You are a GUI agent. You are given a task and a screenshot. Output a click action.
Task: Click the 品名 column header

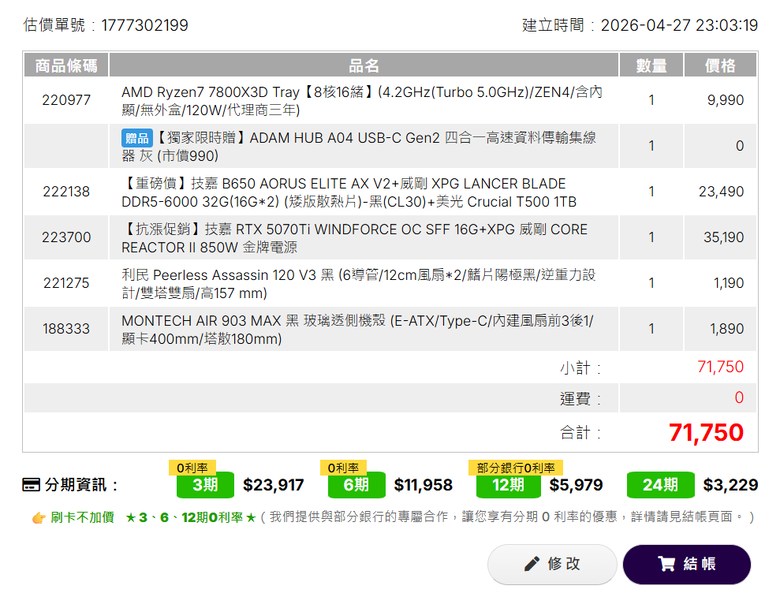364,65
